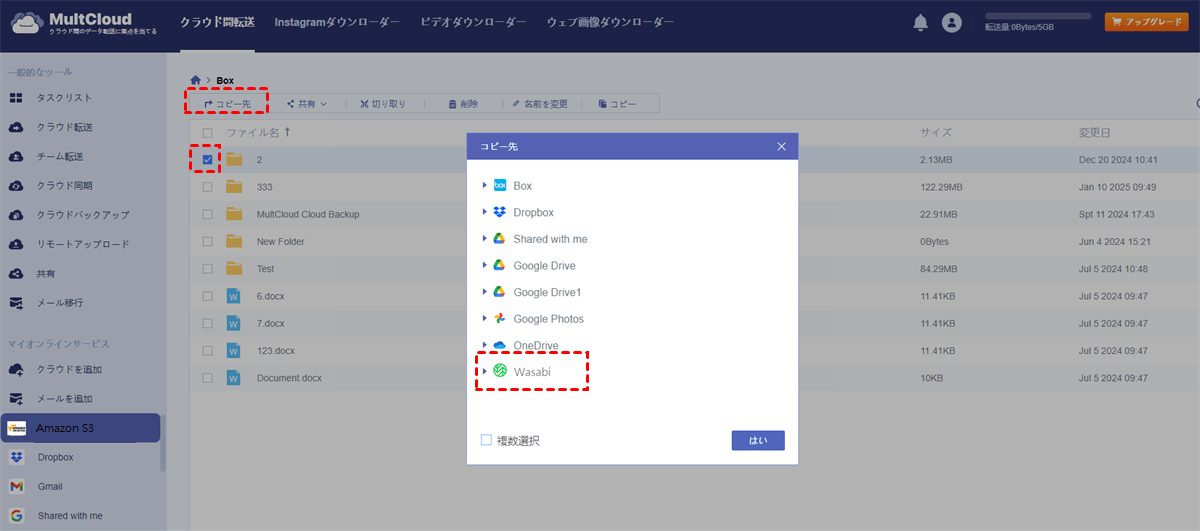
Task: Click the 削除 (delete) toolbar button
Action: (463, 103)
